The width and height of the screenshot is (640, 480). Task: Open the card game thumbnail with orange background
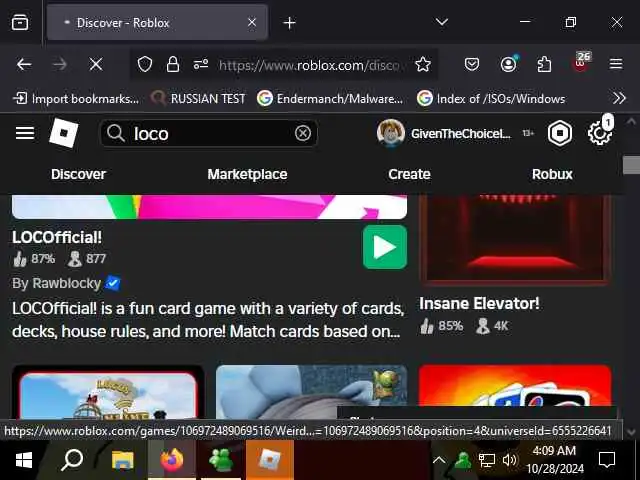pos(515,386)
